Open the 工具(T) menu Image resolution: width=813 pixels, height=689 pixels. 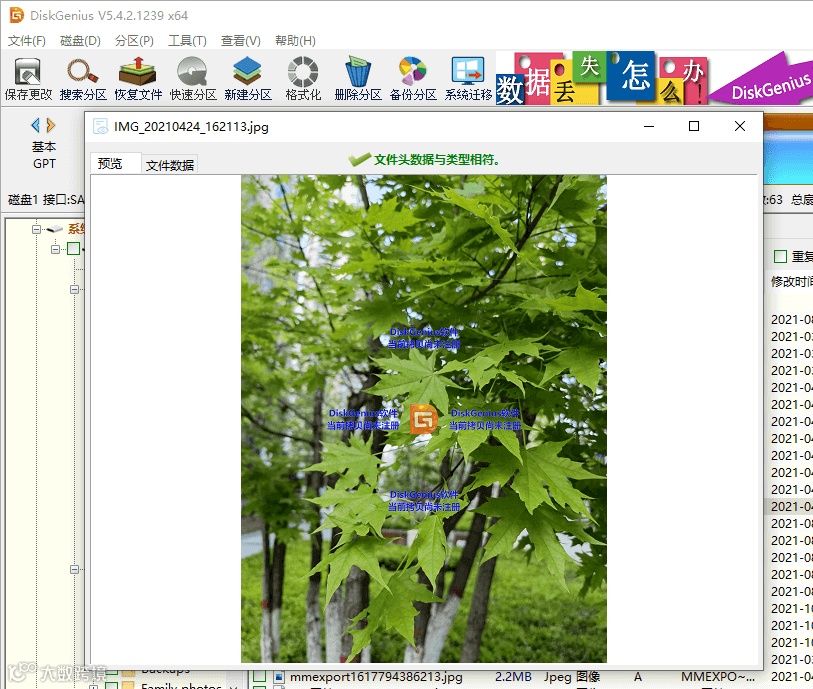tap(187, 40)
